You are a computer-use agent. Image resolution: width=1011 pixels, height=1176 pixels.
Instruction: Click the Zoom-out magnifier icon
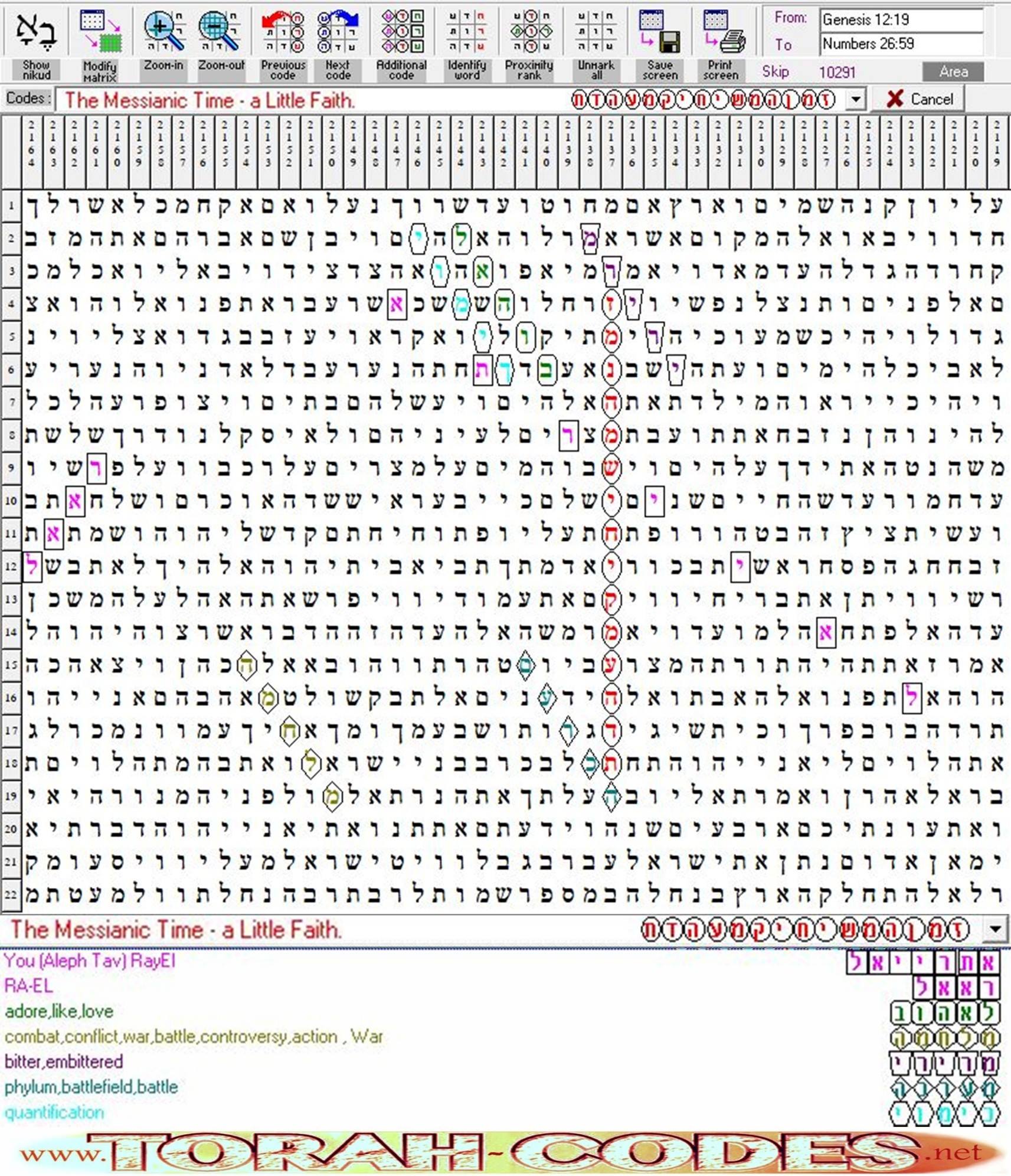point(221,32)
